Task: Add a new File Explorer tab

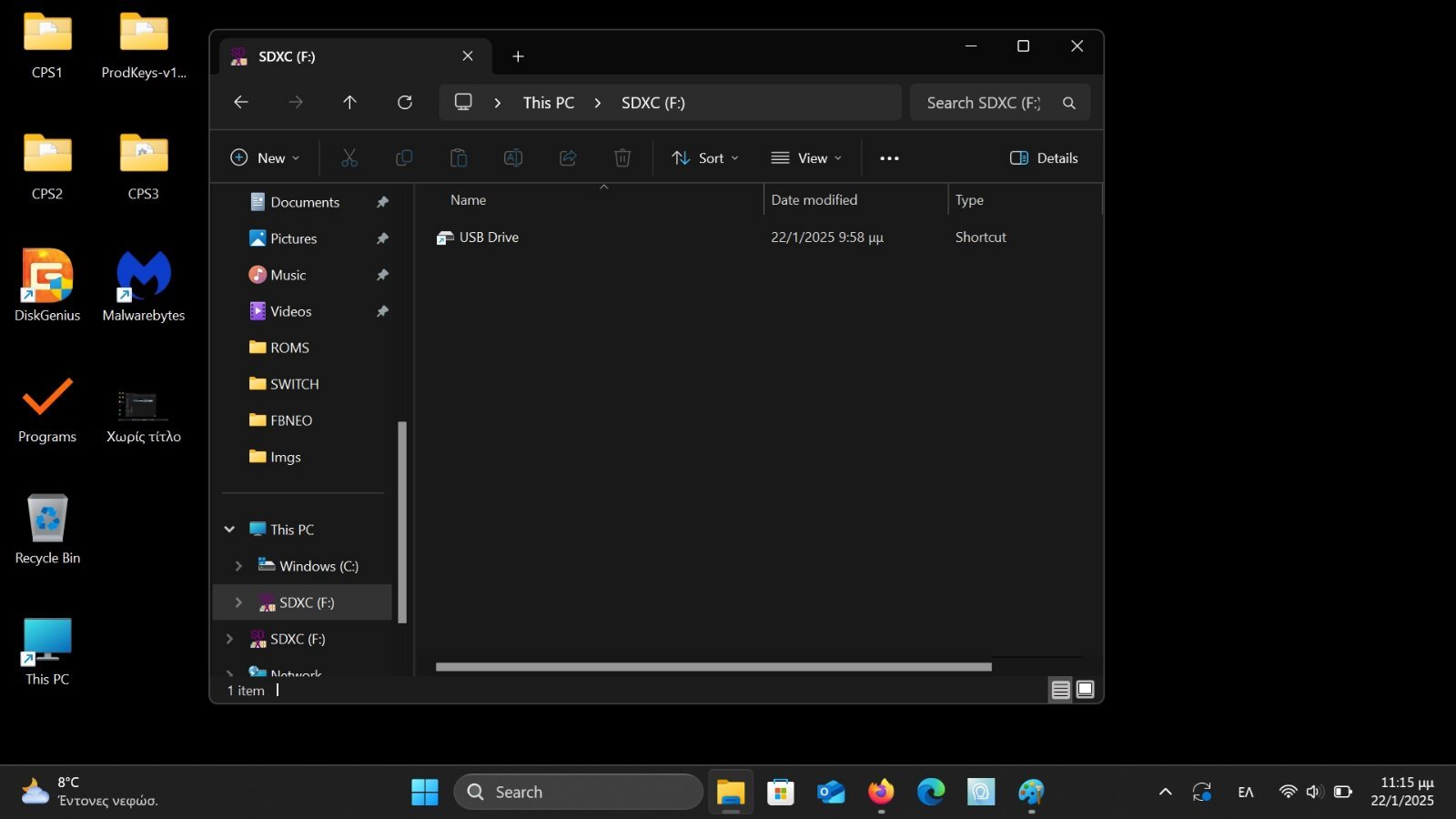Action: [x=518, y=56]
